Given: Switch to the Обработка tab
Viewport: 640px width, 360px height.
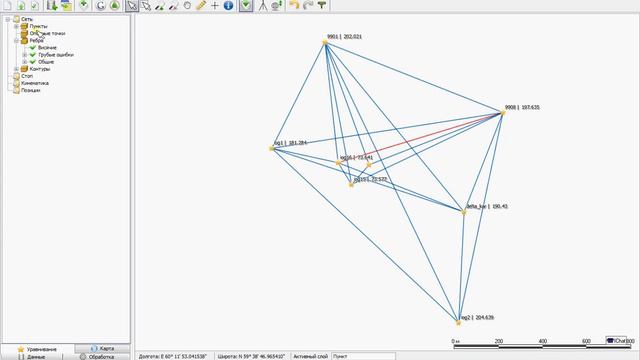Looking at the screenshot, I should pos(97,357).
